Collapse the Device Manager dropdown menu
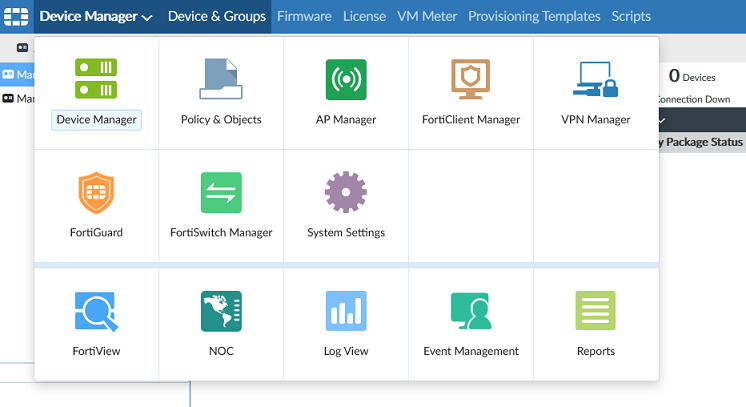 (95, 16)
